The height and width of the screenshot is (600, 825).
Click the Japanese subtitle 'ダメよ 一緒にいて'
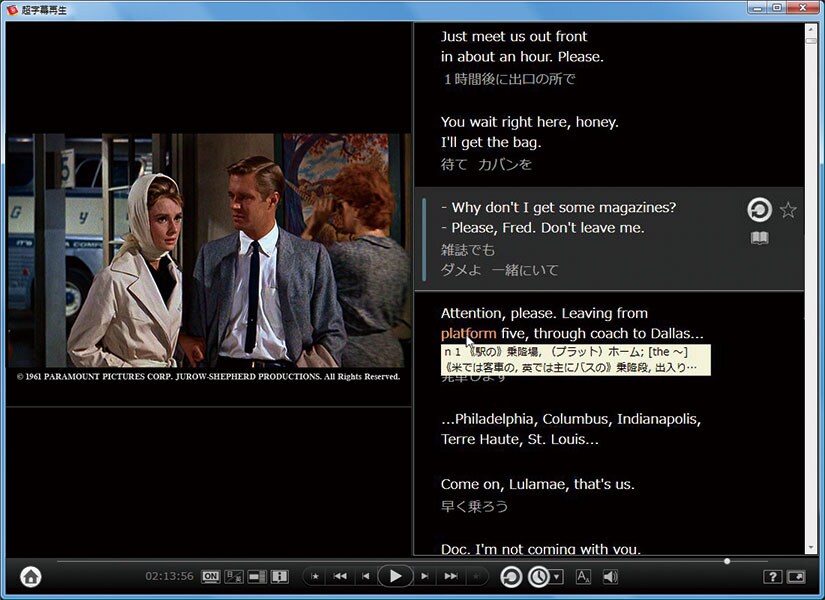[500, 271]
